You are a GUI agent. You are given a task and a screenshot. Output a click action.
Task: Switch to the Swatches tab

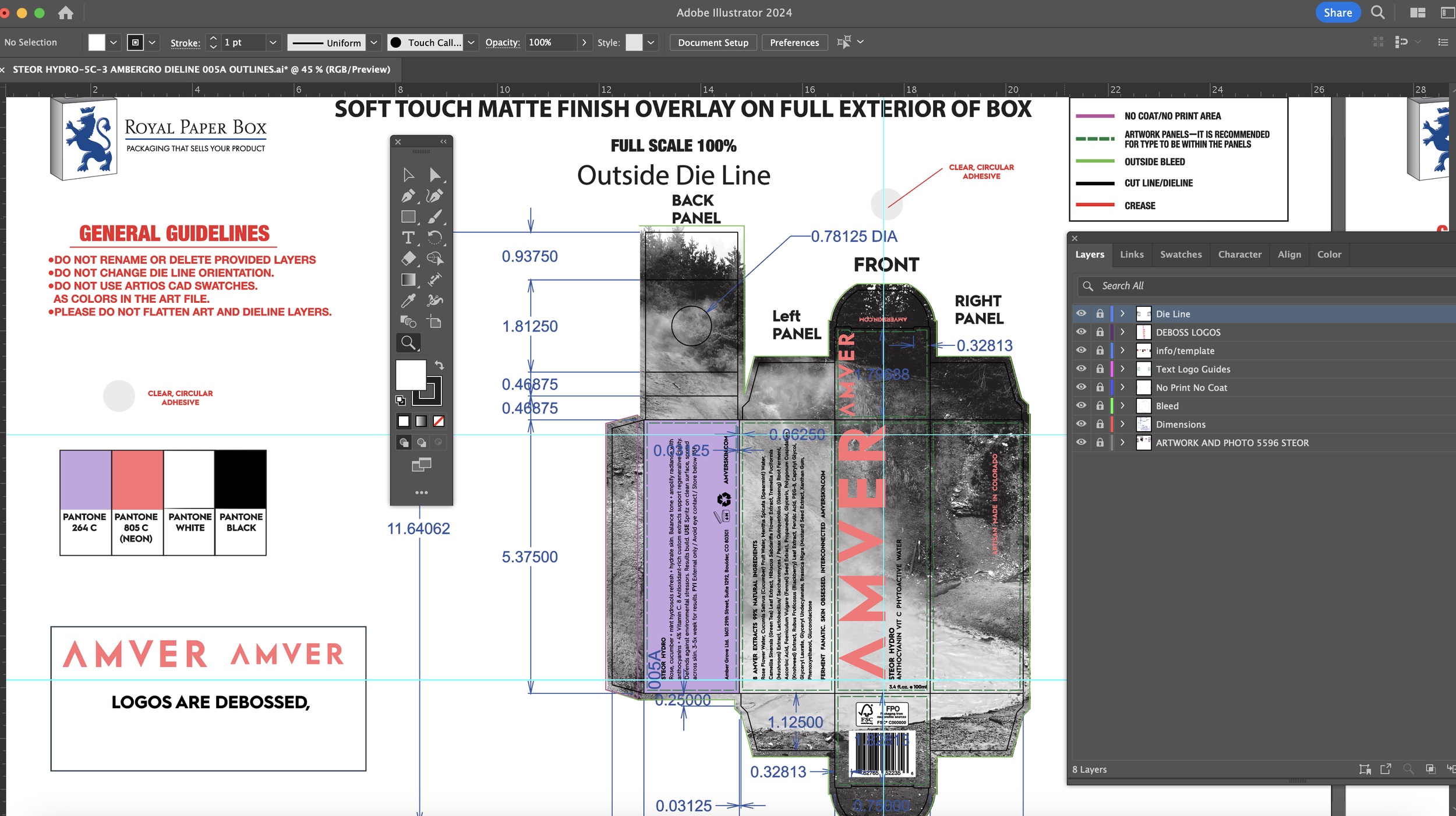[x=1181, y=255]
